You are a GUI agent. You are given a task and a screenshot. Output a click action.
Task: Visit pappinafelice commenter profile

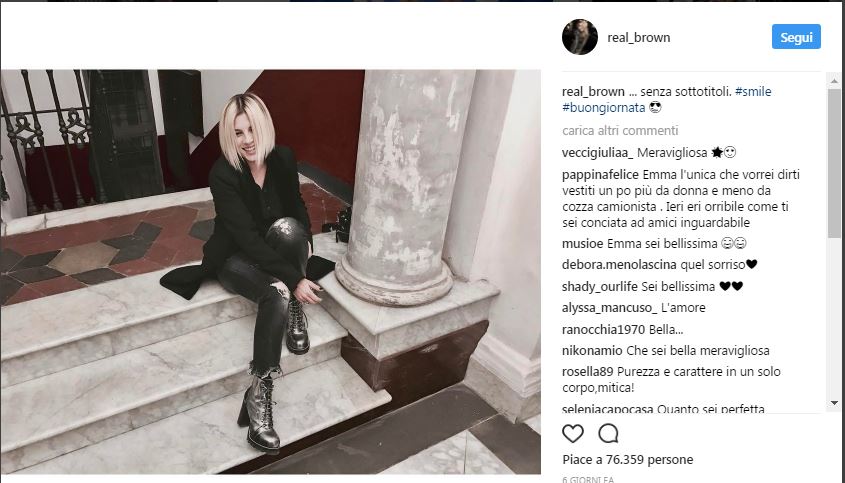pyautogui.click(x=600, y=175)
